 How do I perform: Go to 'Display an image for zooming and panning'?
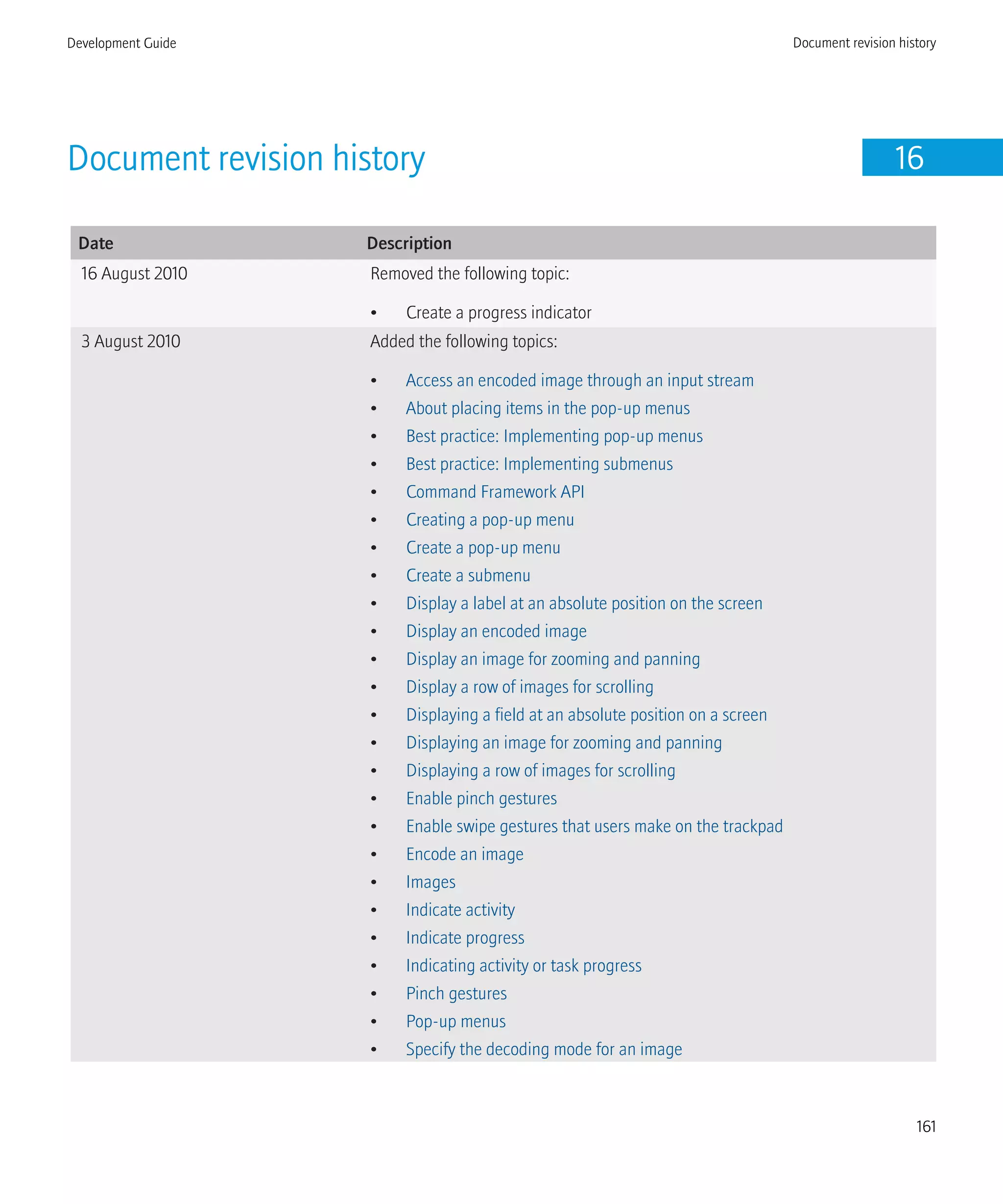coord(553,659)
